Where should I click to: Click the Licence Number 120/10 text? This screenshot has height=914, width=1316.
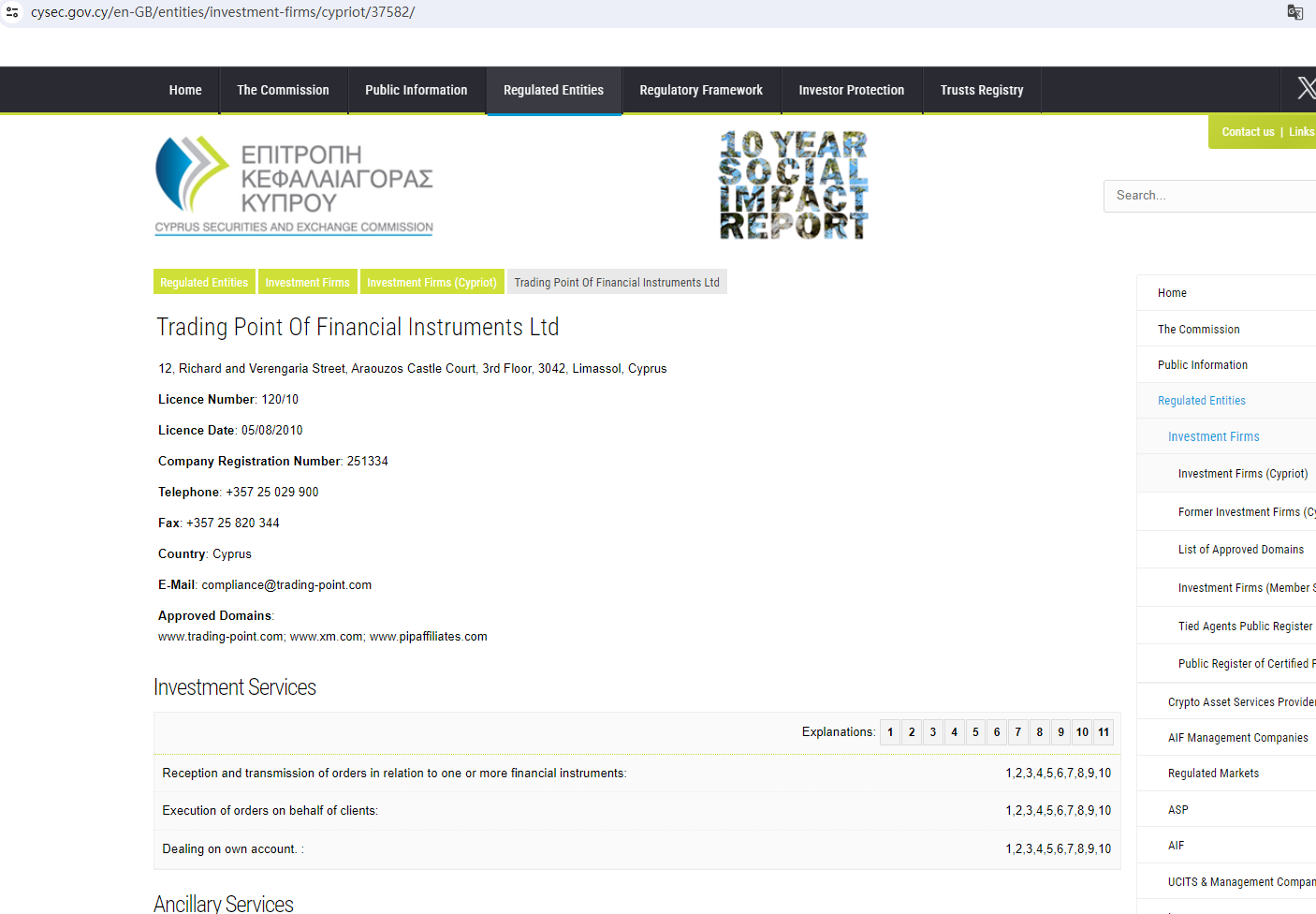click(x=228, y=400)
